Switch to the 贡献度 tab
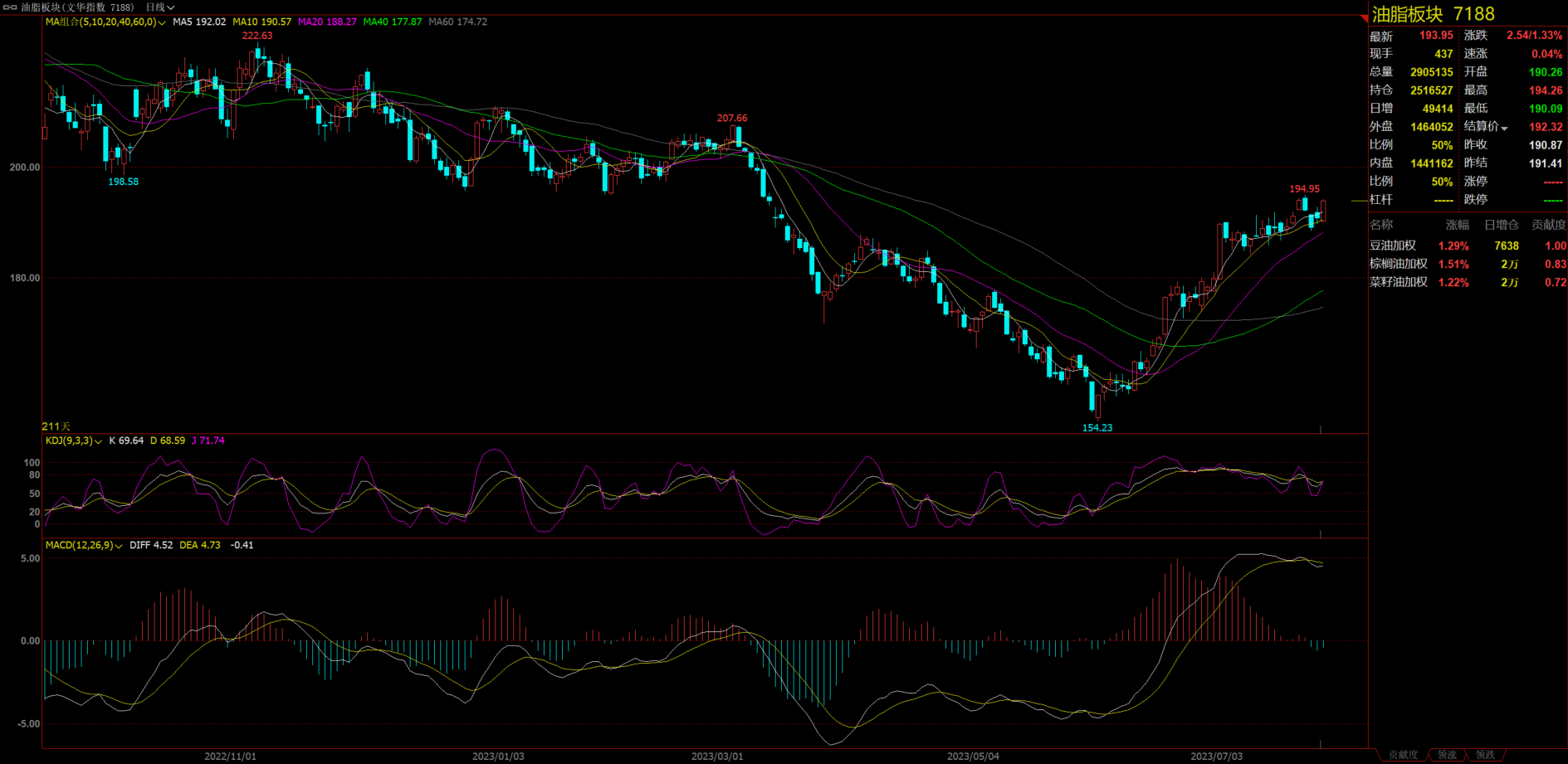The image size is (1568, 764). point(1403,755)
